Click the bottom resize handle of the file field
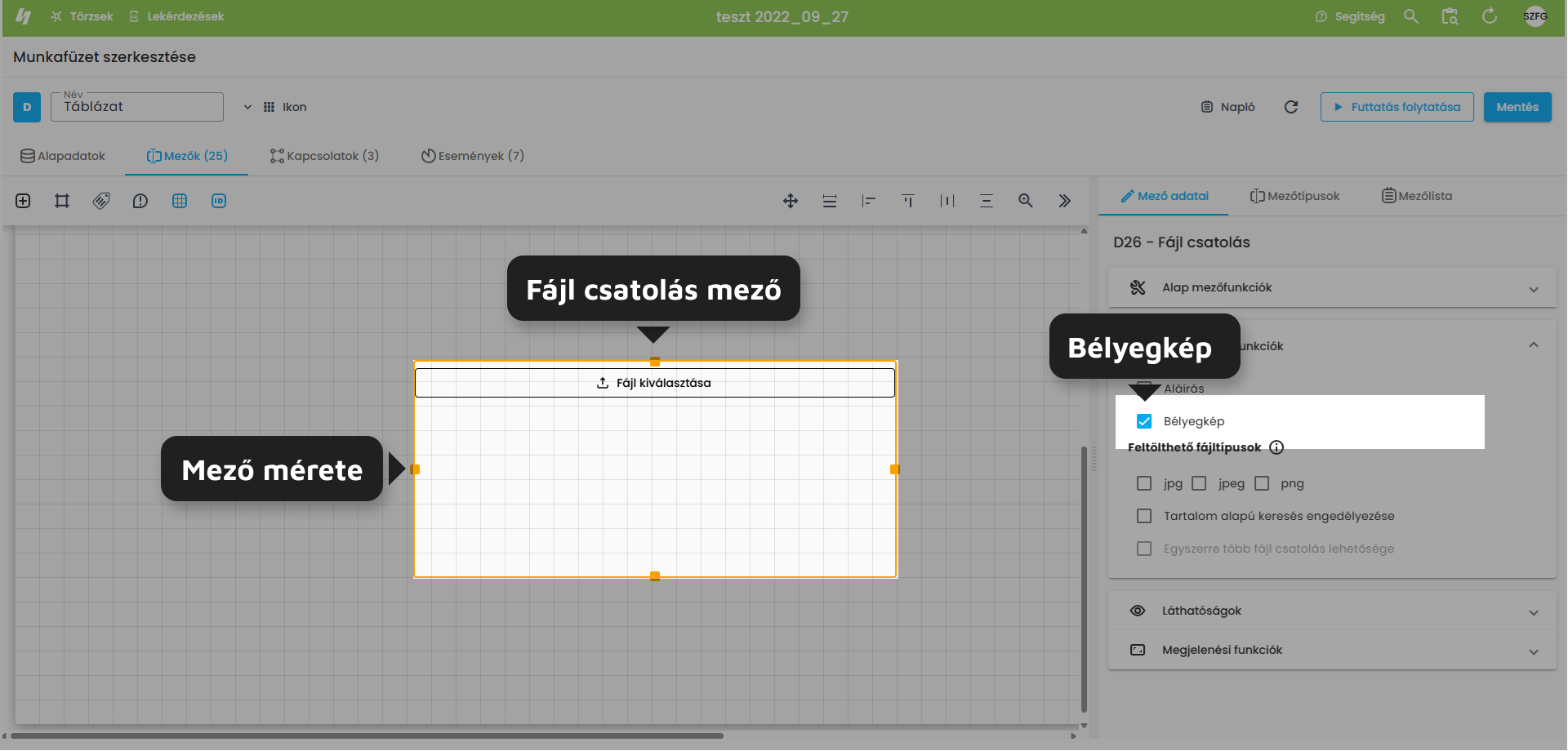The height and width of the screenshot is (751, 1568). pyautogui.click(x=655, y=576)
